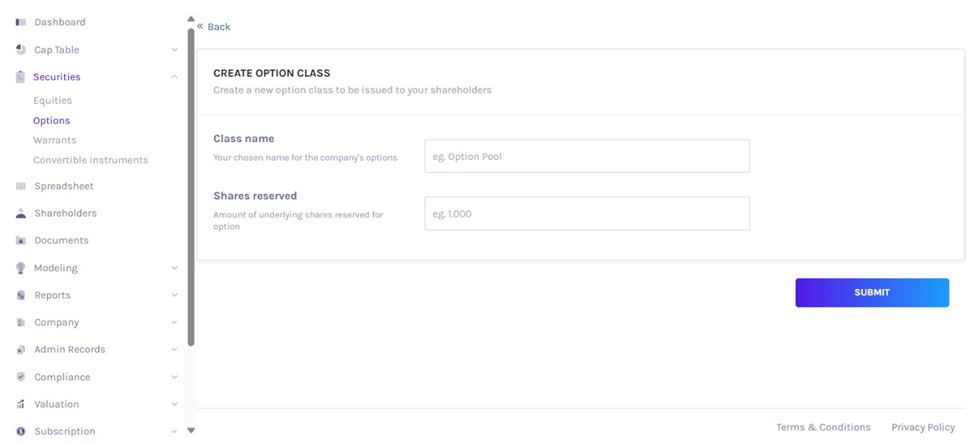This screenshot has height=444, width=974.
Task: Open the Equities submenu item
Action: point(52,101)
